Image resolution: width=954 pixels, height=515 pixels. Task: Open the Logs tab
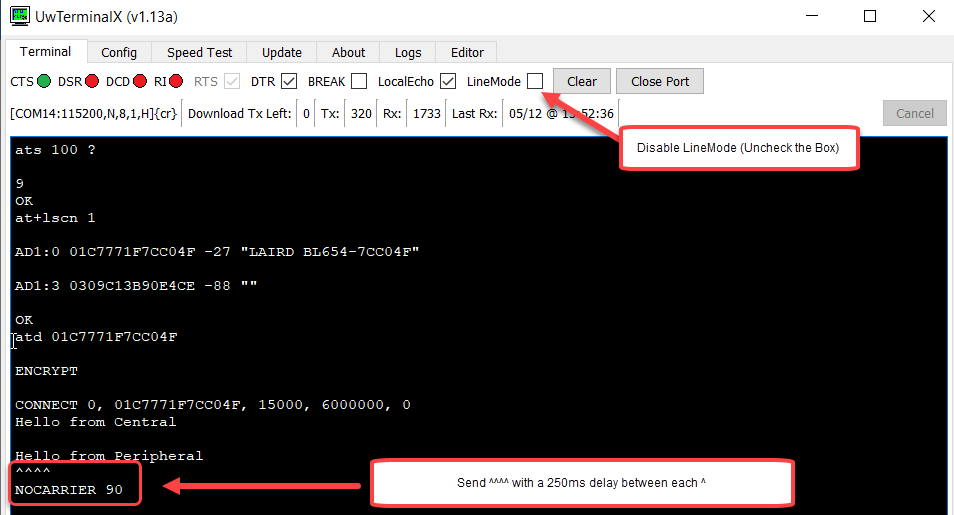[408, 53]
